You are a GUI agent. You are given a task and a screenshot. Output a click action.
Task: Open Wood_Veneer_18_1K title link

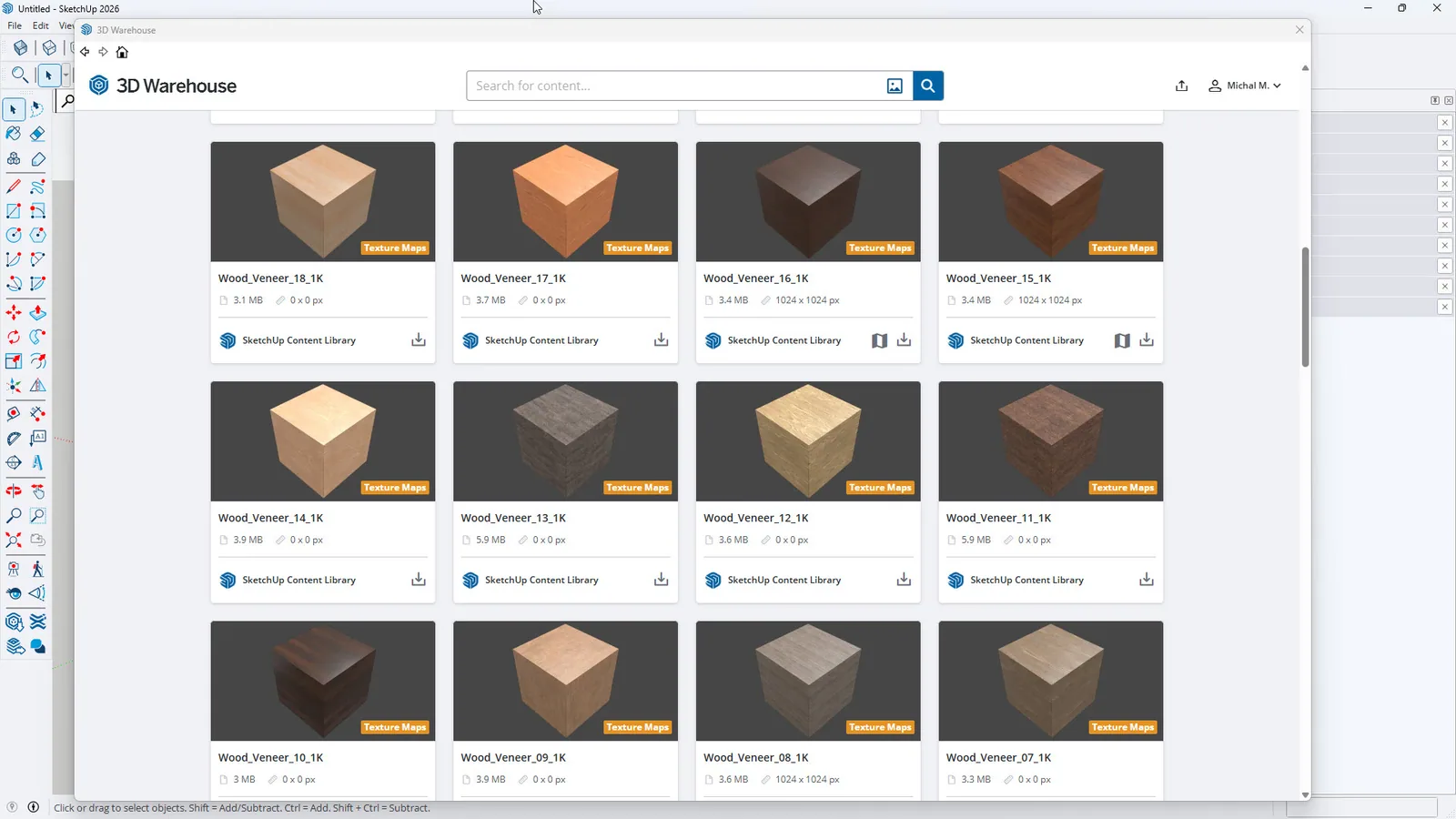click(270, 278)
